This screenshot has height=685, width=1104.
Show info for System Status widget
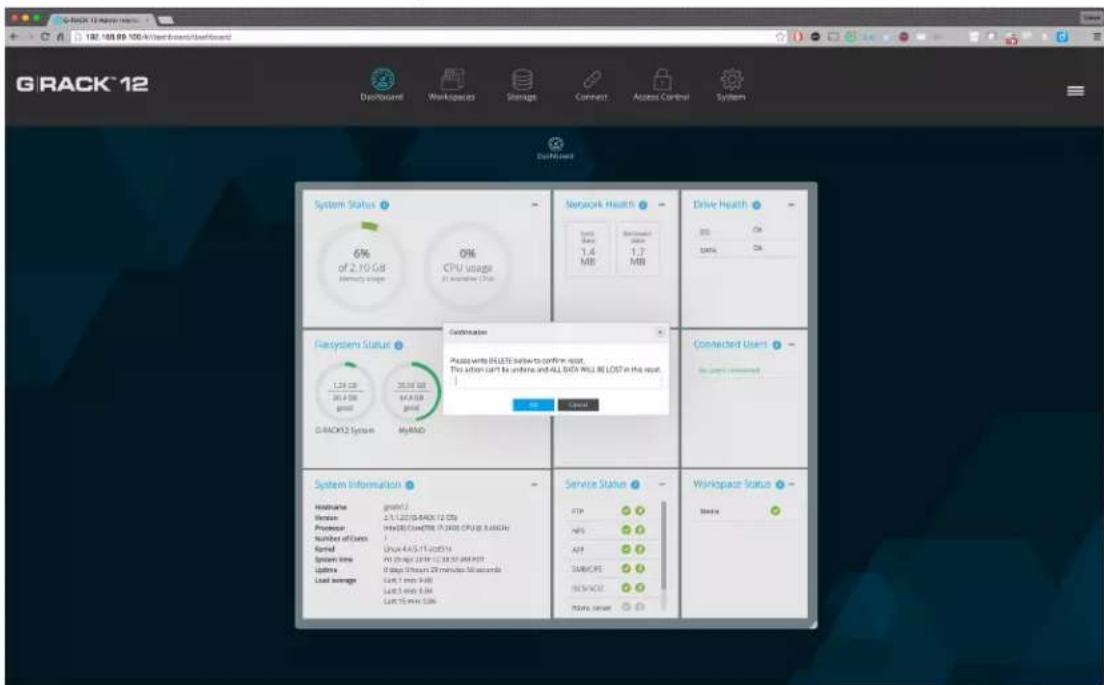384,206
